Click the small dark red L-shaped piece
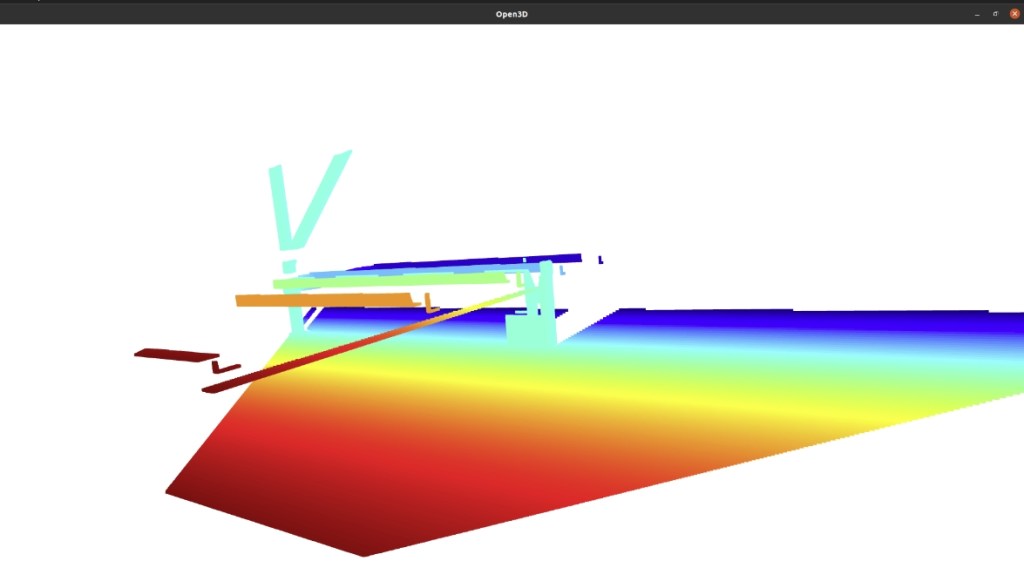 (x=226, y=368)
